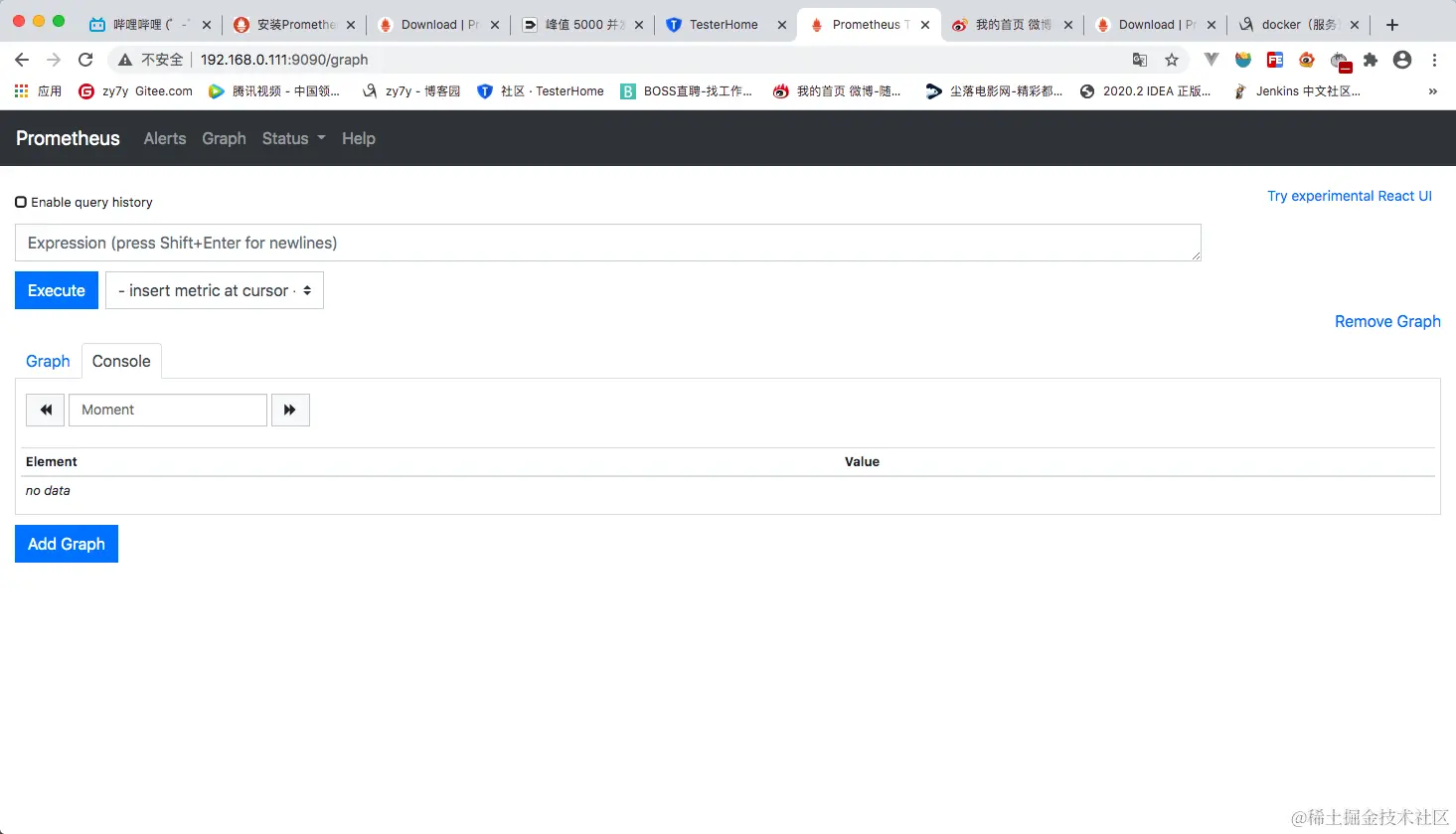The height and width of the screenshot is (834, 1456).
Task: Open Help in navbar
Action: coord(359,138)
